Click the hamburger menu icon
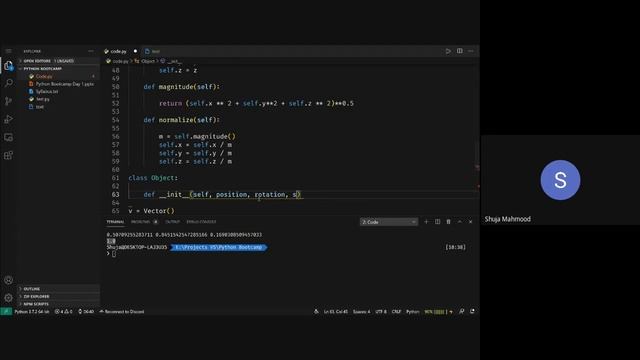 tap(9, 51)
